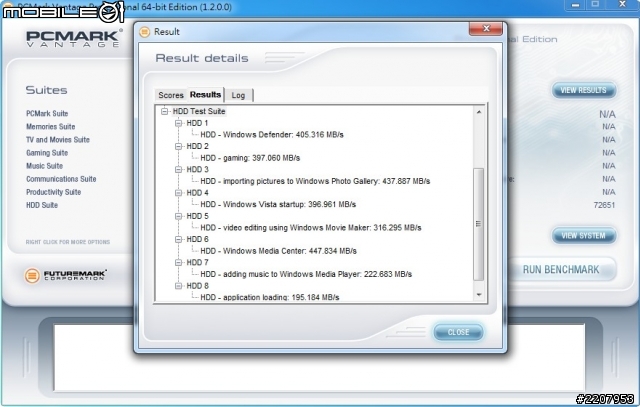This screenshot has height=407, width=640.
Task: Collapse the HDD 6 node
Action: pyautogui.click(x=178, y=239)
